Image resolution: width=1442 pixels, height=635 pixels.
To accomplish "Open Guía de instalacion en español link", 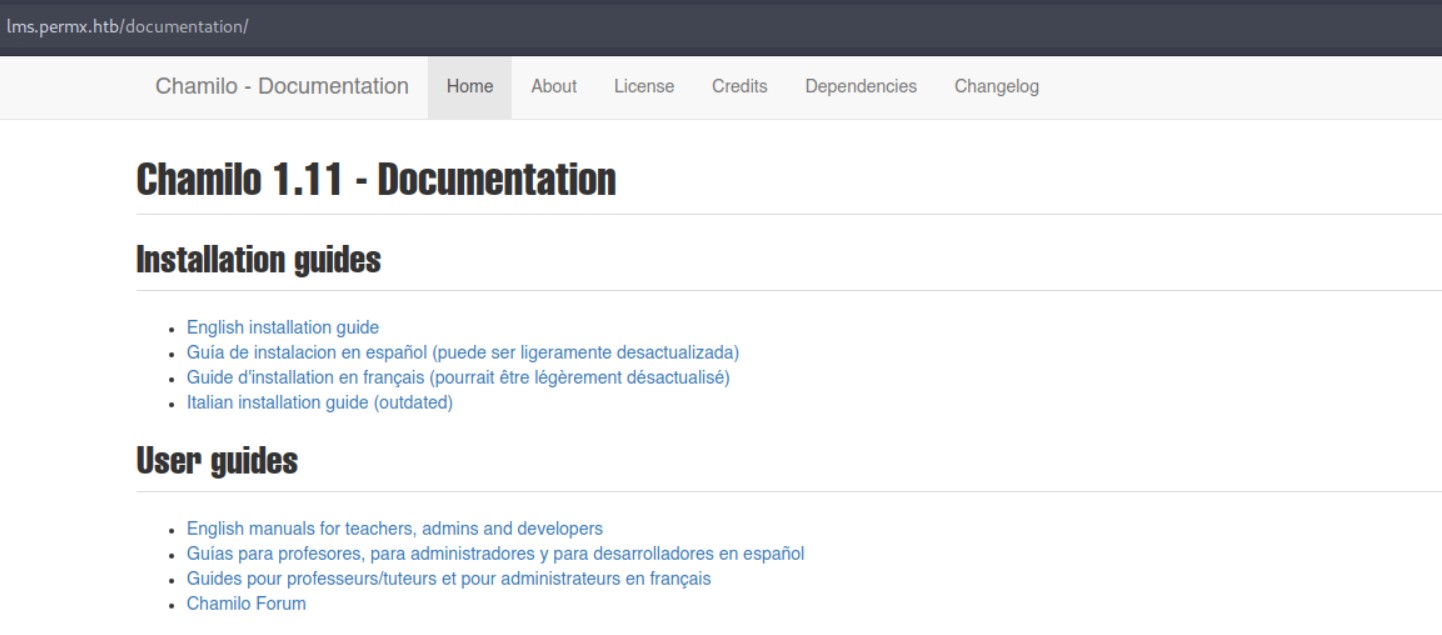I will pos(463,352).
